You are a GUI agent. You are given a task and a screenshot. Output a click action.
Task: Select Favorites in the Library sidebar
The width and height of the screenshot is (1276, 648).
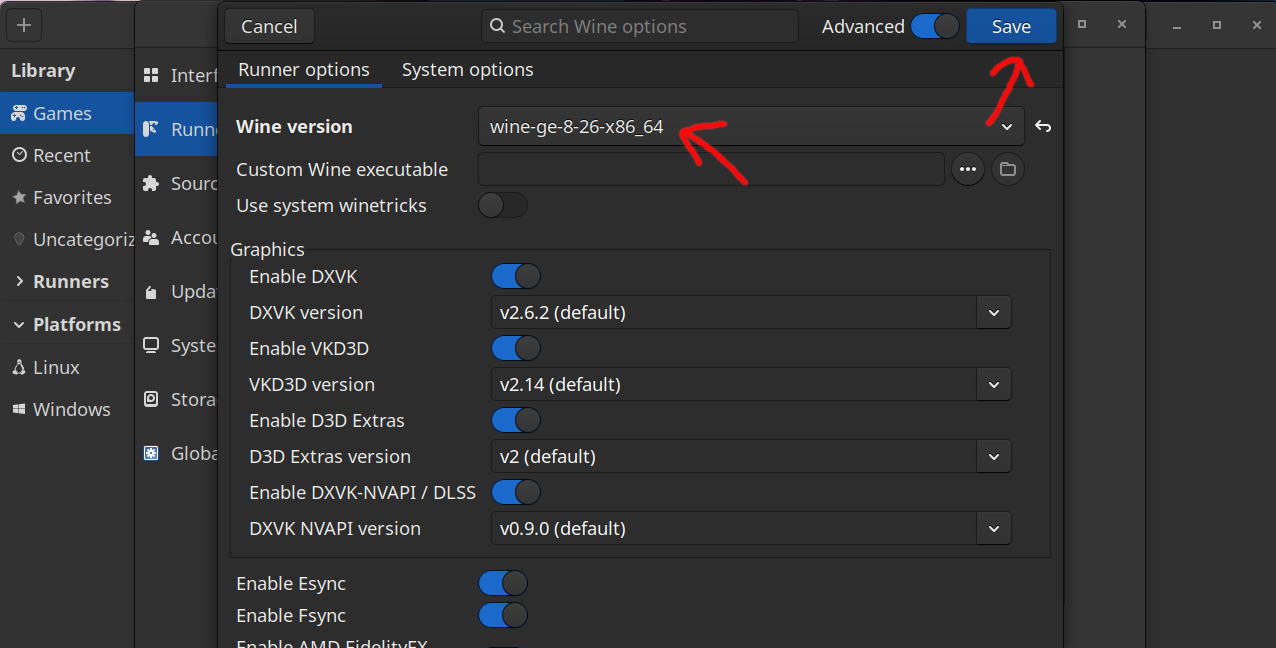(x=67, y=197)
